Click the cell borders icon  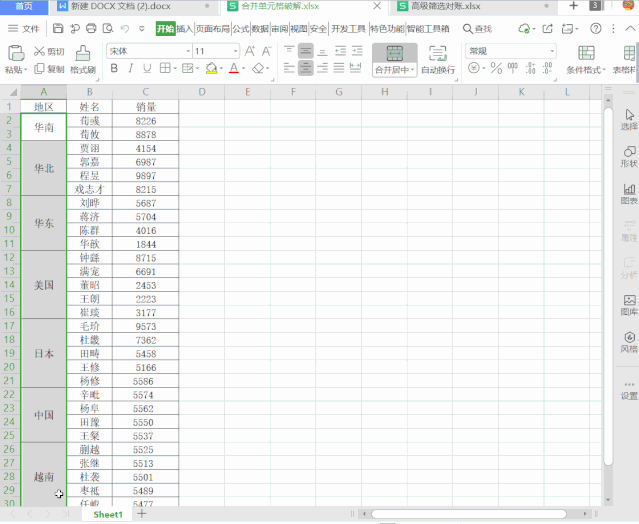tap(165, 68)
